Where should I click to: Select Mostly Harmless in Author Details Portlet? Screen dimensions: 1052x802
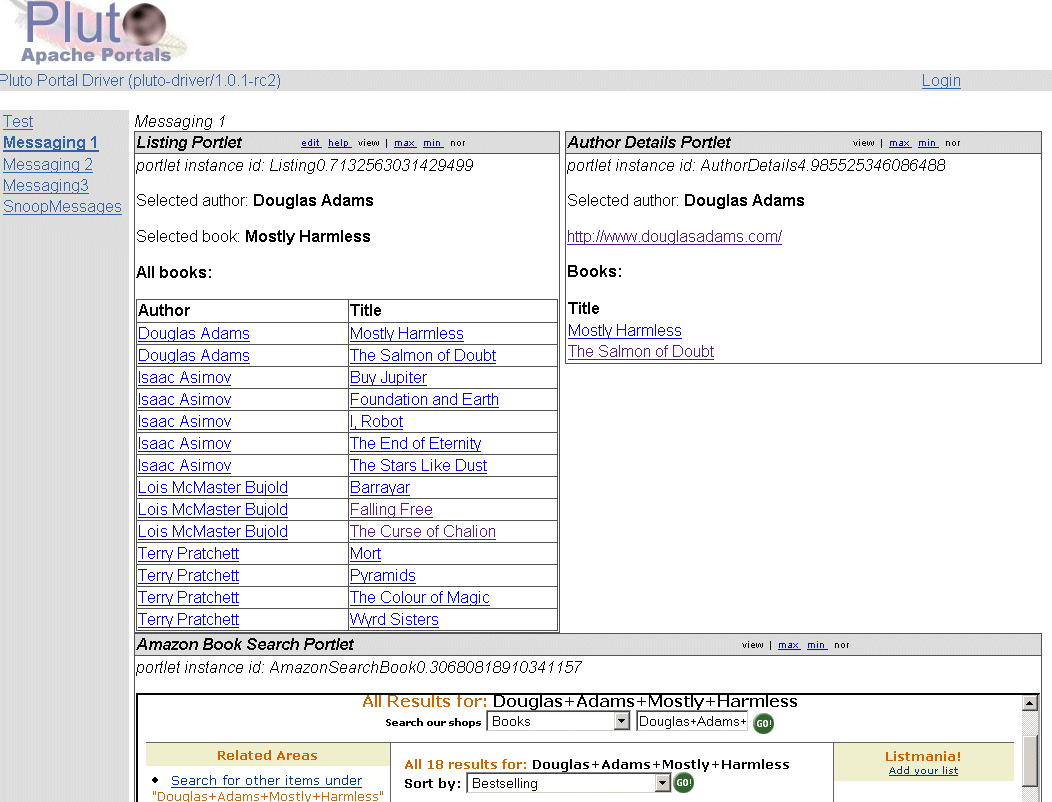pyautogui.click(x=625, y=330)
